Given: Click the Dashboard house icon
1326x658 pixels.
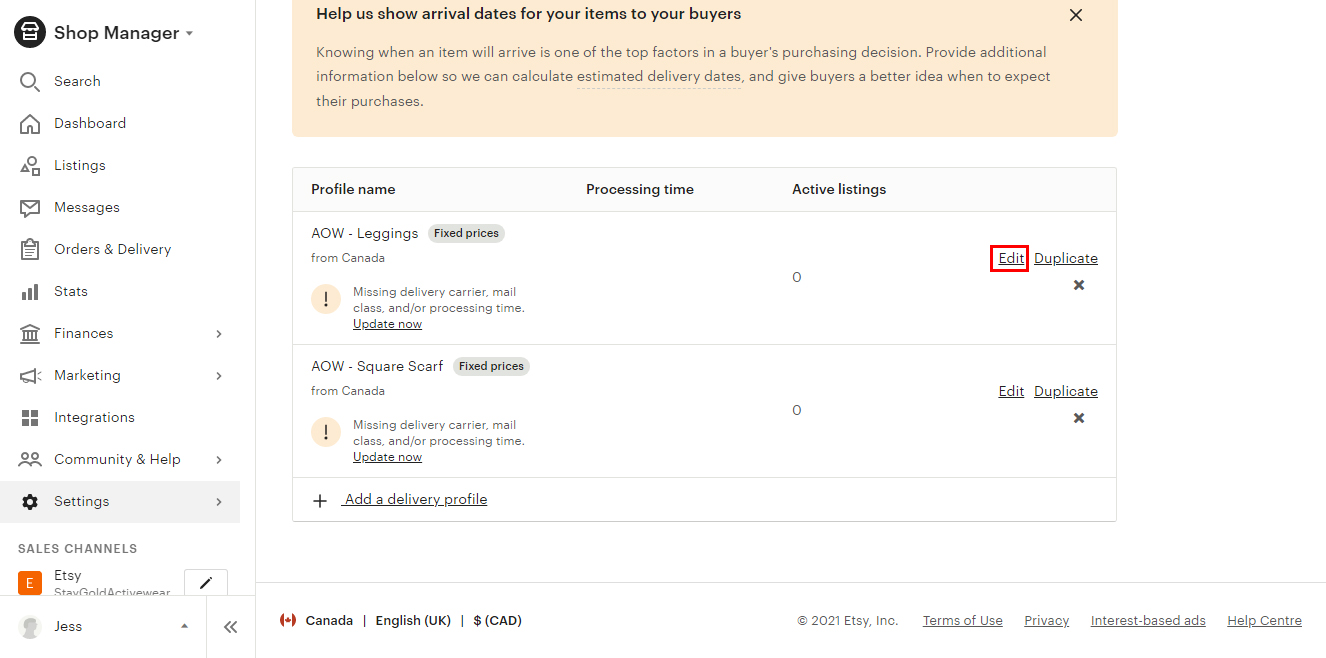Looking at the screenshot, I should point(30,123).
